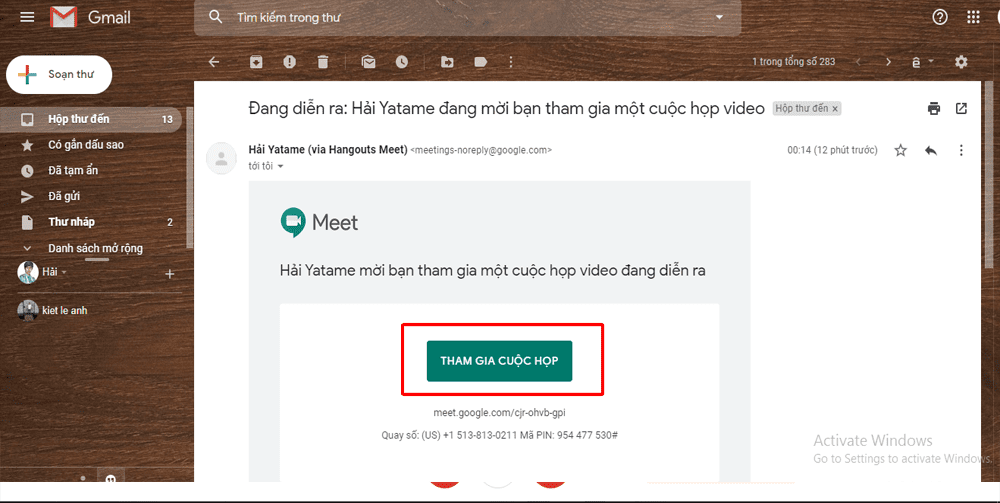Go to the older email arrow
This screenshot has height=503, width=1000.
888,62
